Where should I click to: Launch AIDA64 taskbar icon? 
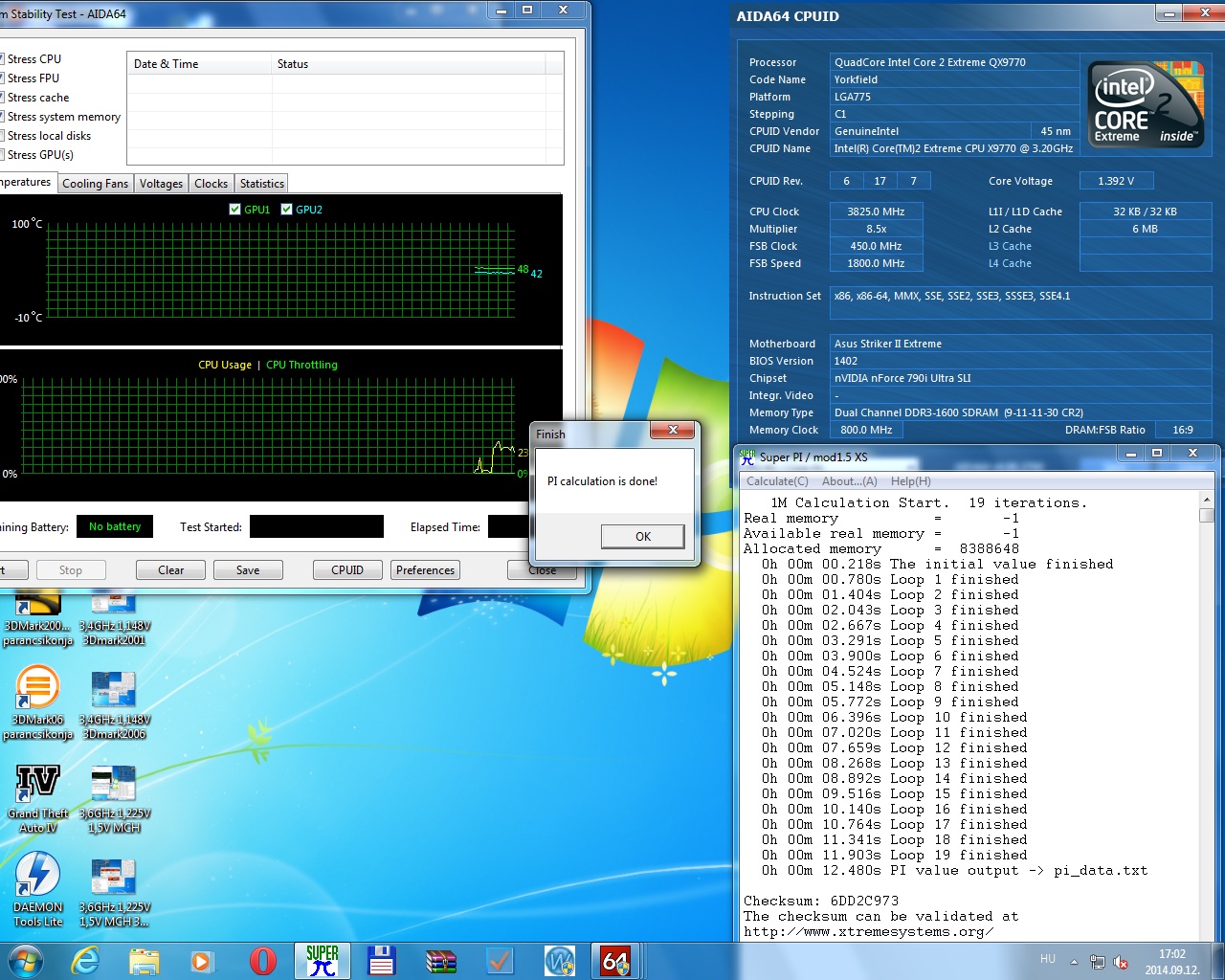click(x=615, y=960)
